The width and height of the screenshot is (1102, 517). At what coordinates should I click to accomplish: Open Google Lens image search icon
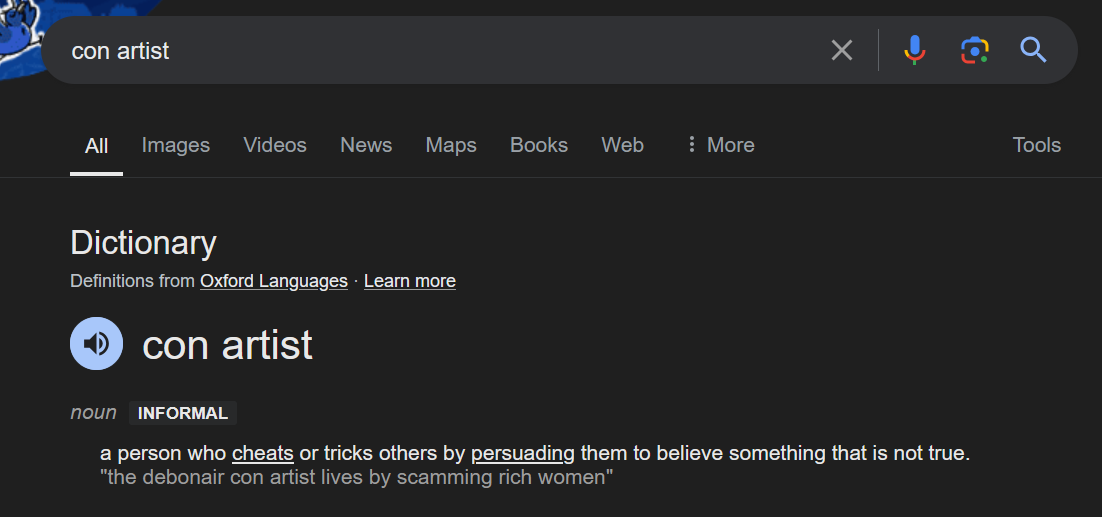[x=975, y=51]
